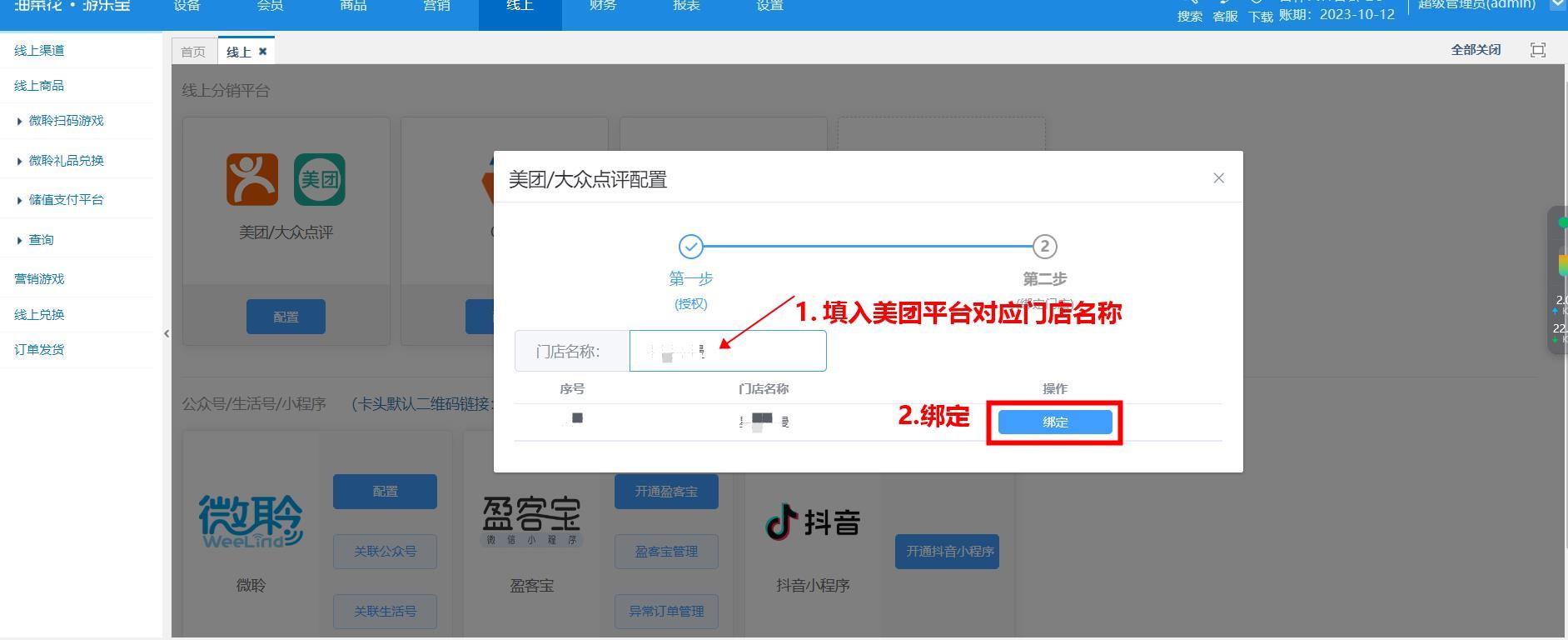
Task: Click the 超级管理员(admin) user label
Action: point(1476,5)
